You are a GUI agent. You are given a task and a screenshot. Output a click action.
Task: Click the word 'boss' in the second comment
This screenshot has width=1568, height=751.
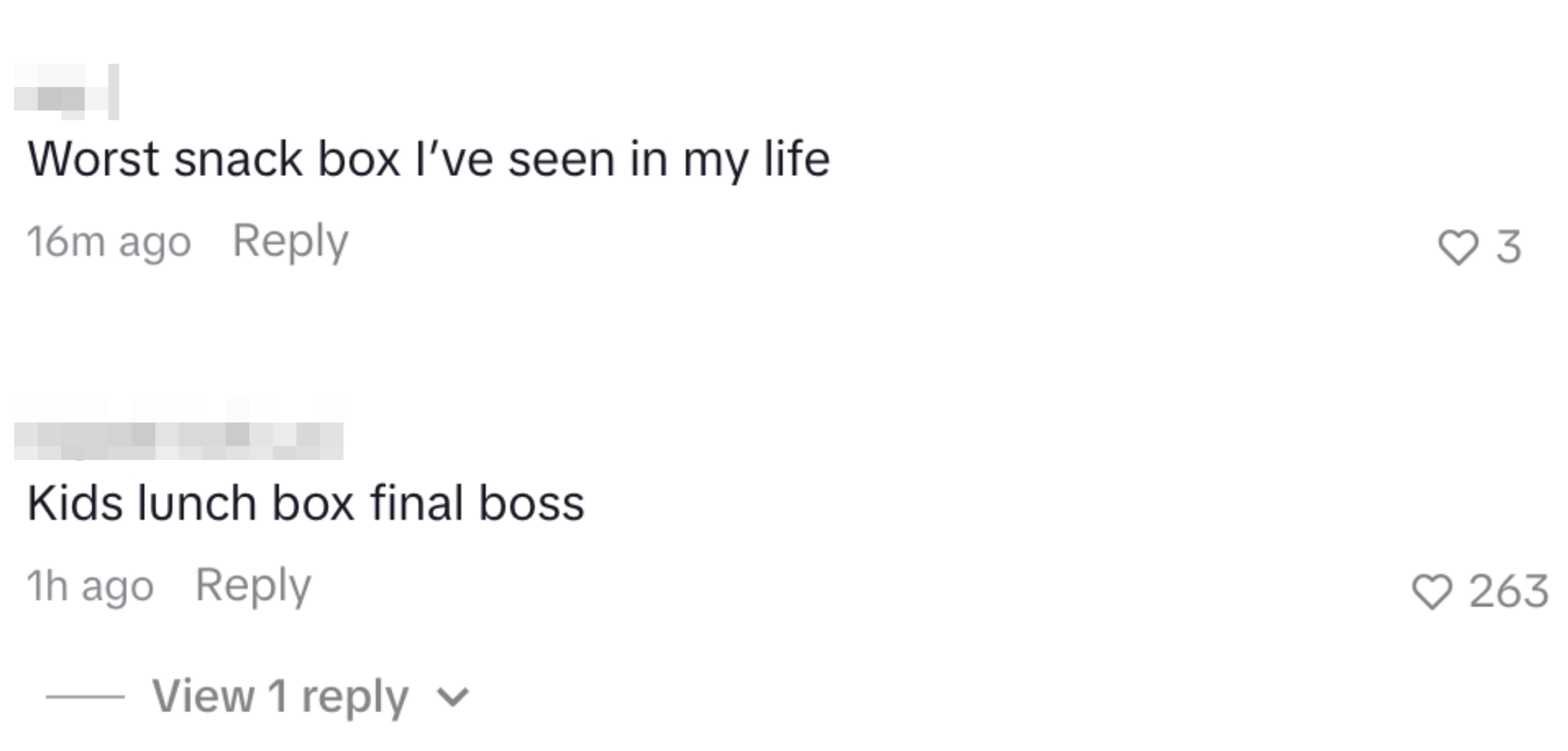click(x=531, y=503)
